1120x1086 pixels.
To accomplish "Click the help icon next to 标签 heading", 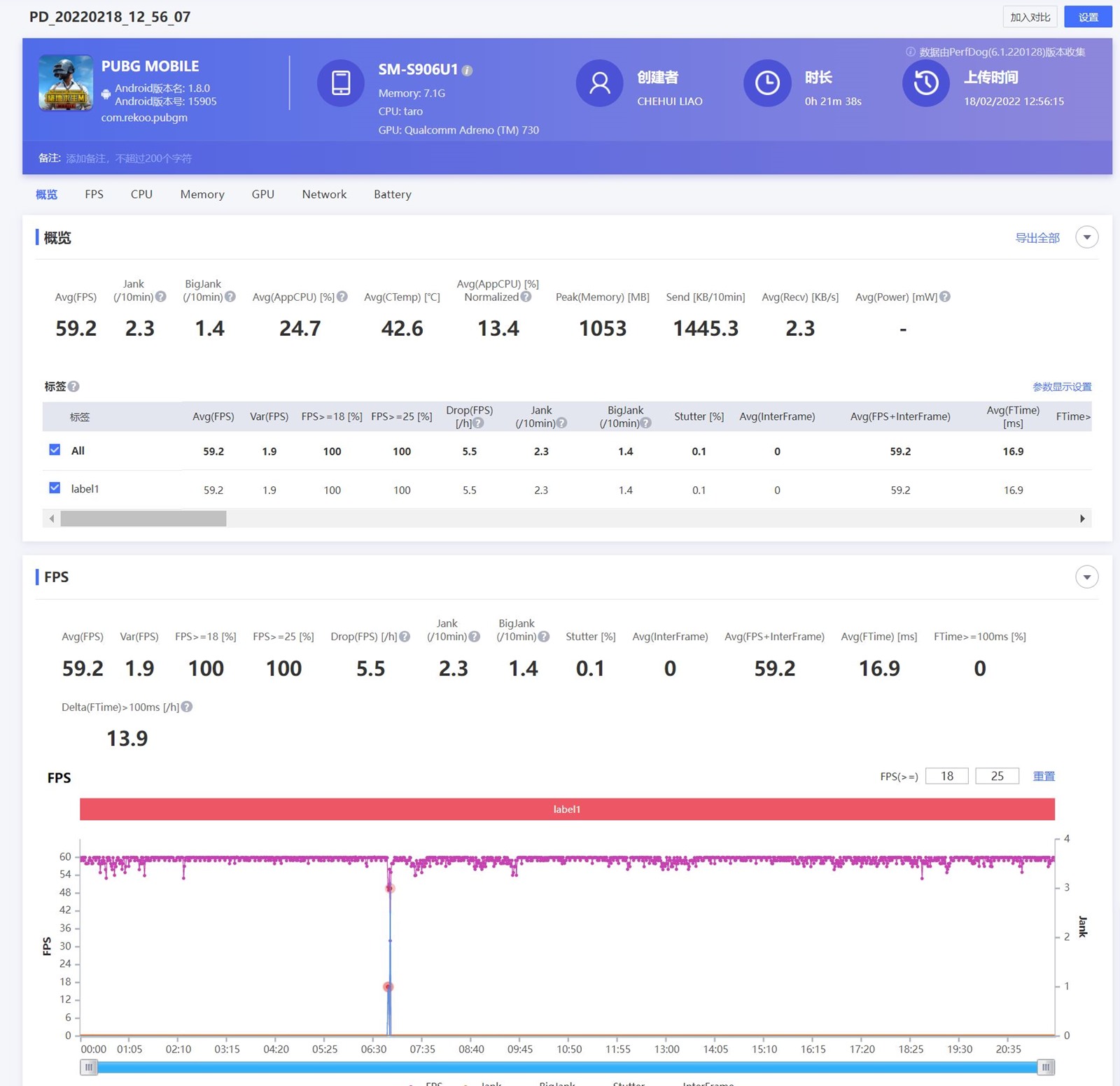I will [x=73, y=386].
